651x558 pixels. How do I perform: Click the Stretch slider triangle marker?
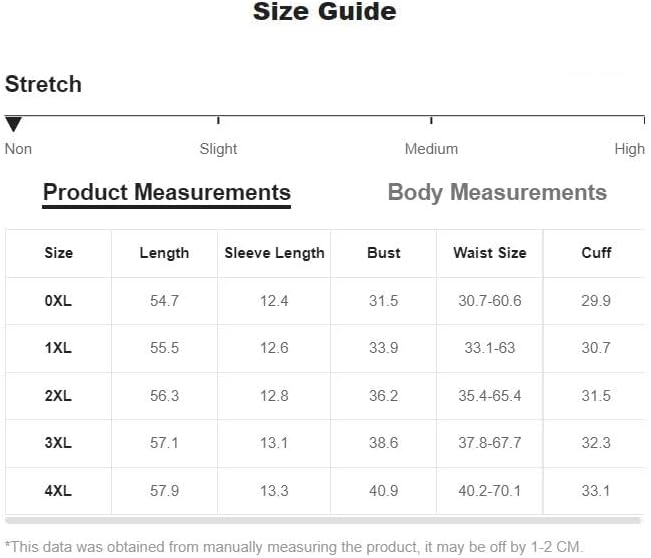13,124
